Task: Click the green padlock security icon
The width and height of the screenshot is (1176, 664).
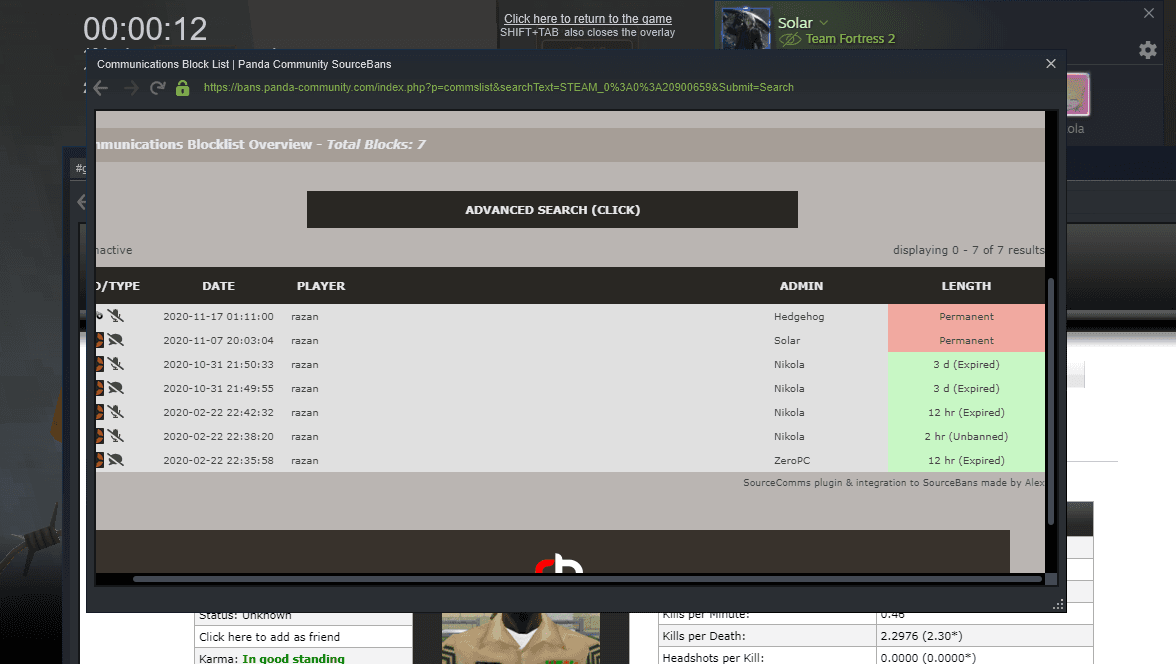Action: pos(182,88)
